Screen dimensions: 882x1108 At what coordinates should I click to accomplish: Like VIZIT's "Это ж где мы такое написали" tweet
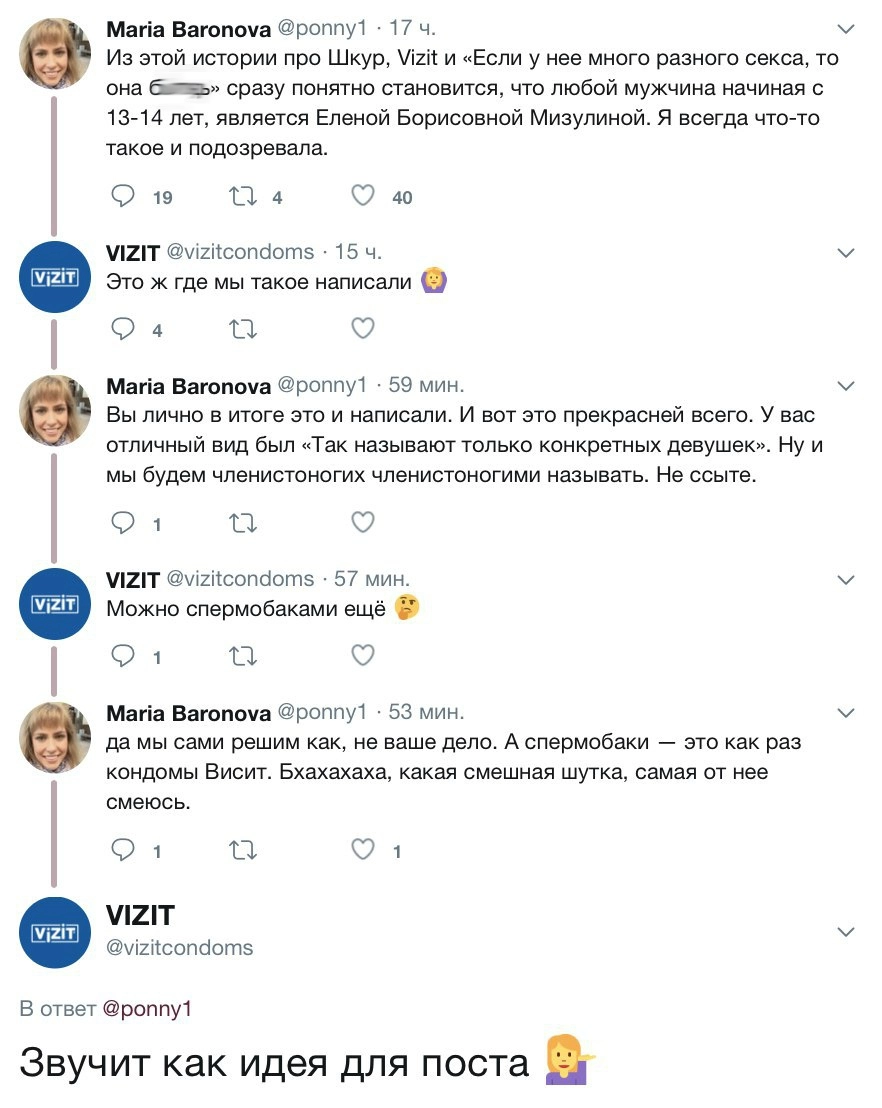(x=363, y=329)
